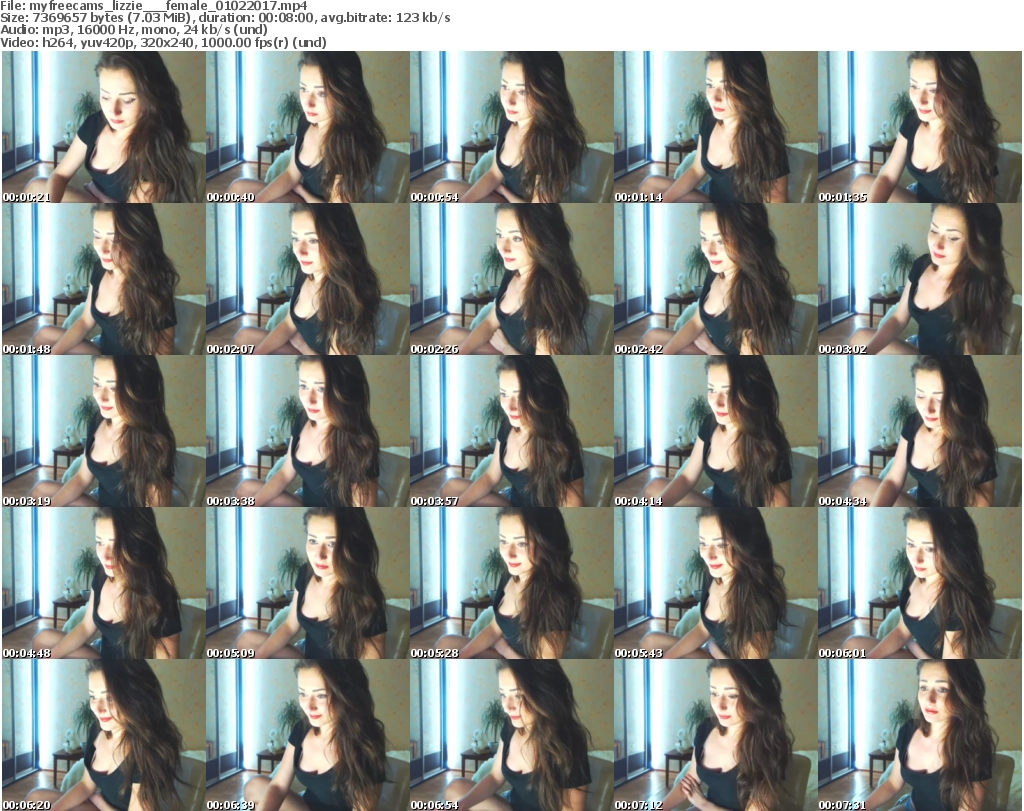Choose the frame stamped 00:07:12
Screen dimensions: 1024x811
[x=715, y=735]
